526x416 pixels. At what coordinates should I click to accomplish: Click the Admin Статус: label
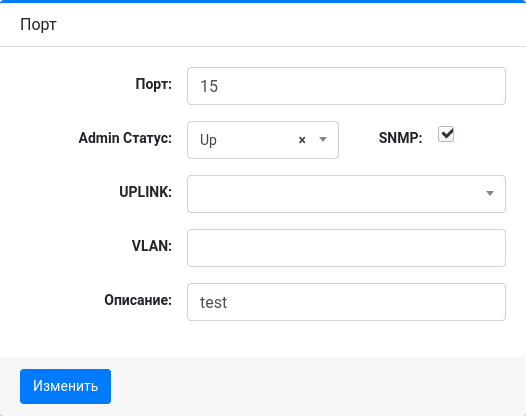tap(125, 138)
